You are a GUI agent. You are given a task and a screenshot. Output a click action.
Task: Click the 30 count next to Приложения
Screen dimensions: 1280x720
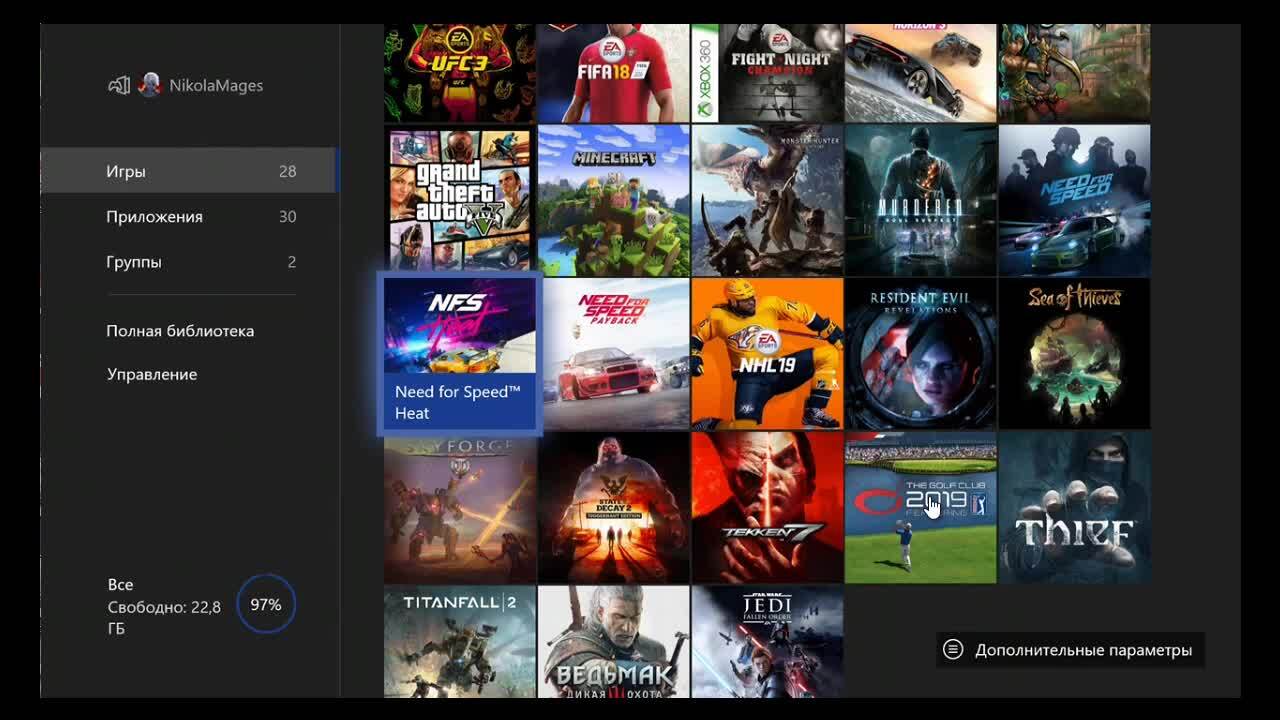click(288, 216)
